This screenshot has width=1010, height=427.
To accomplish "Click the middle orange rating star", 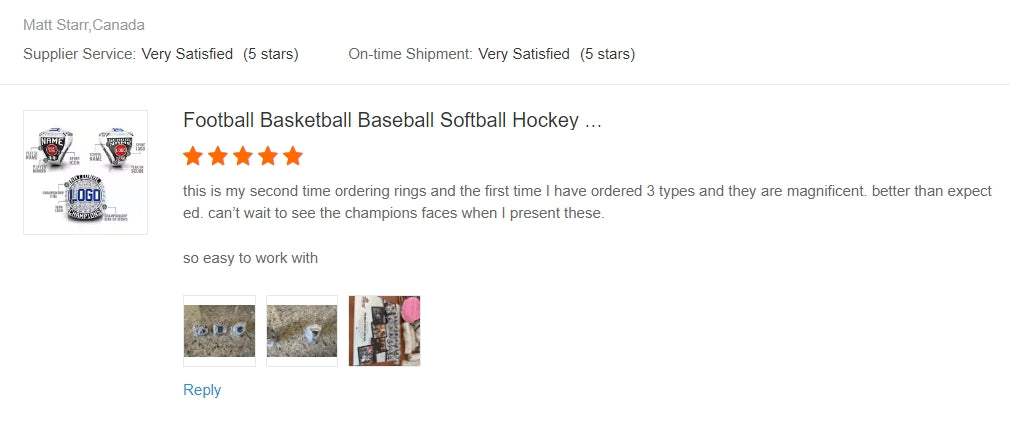I will coord(243,156).
